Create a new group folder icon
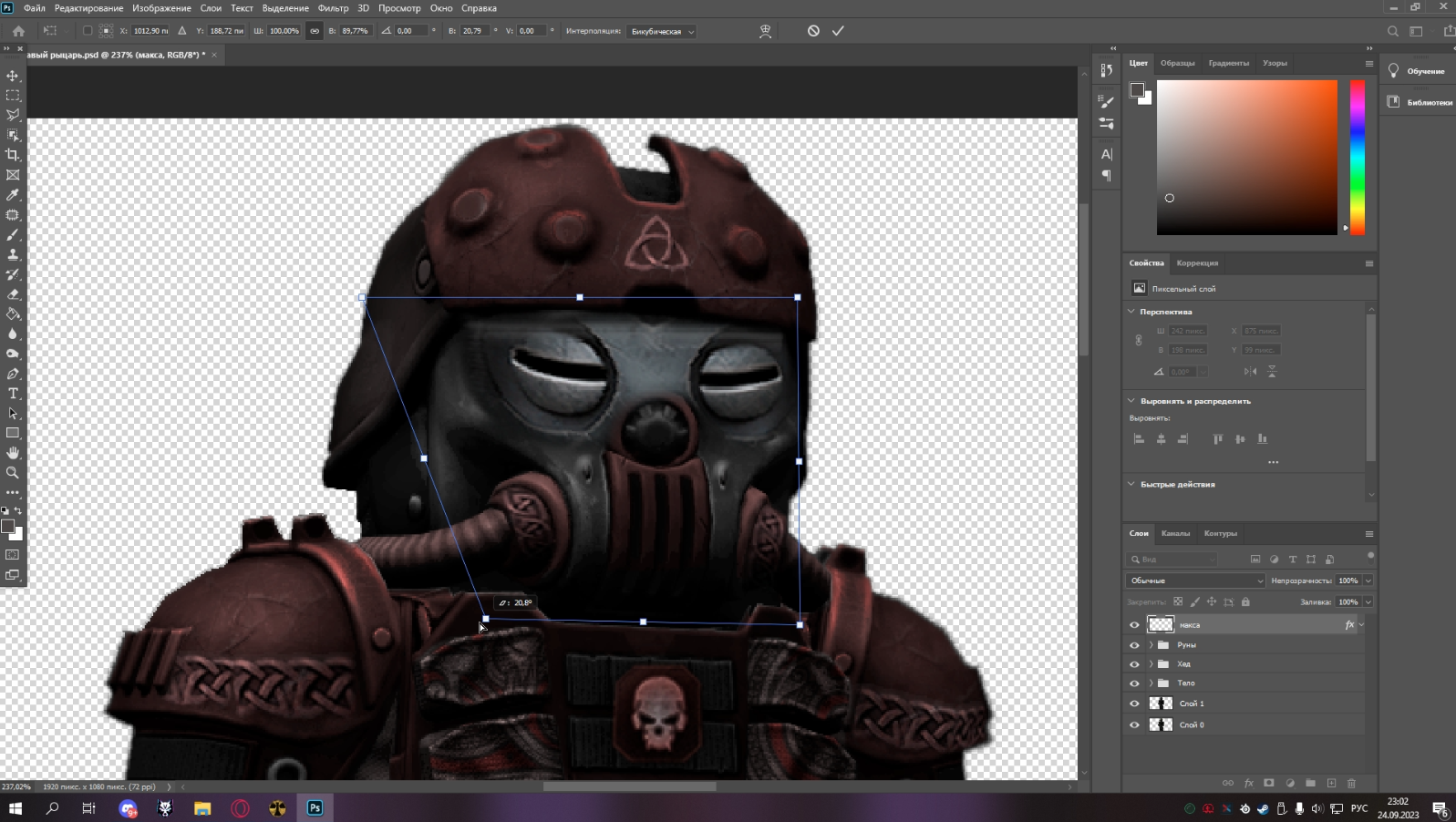This screenshot has width=1456, height=822. [1310, 783]
